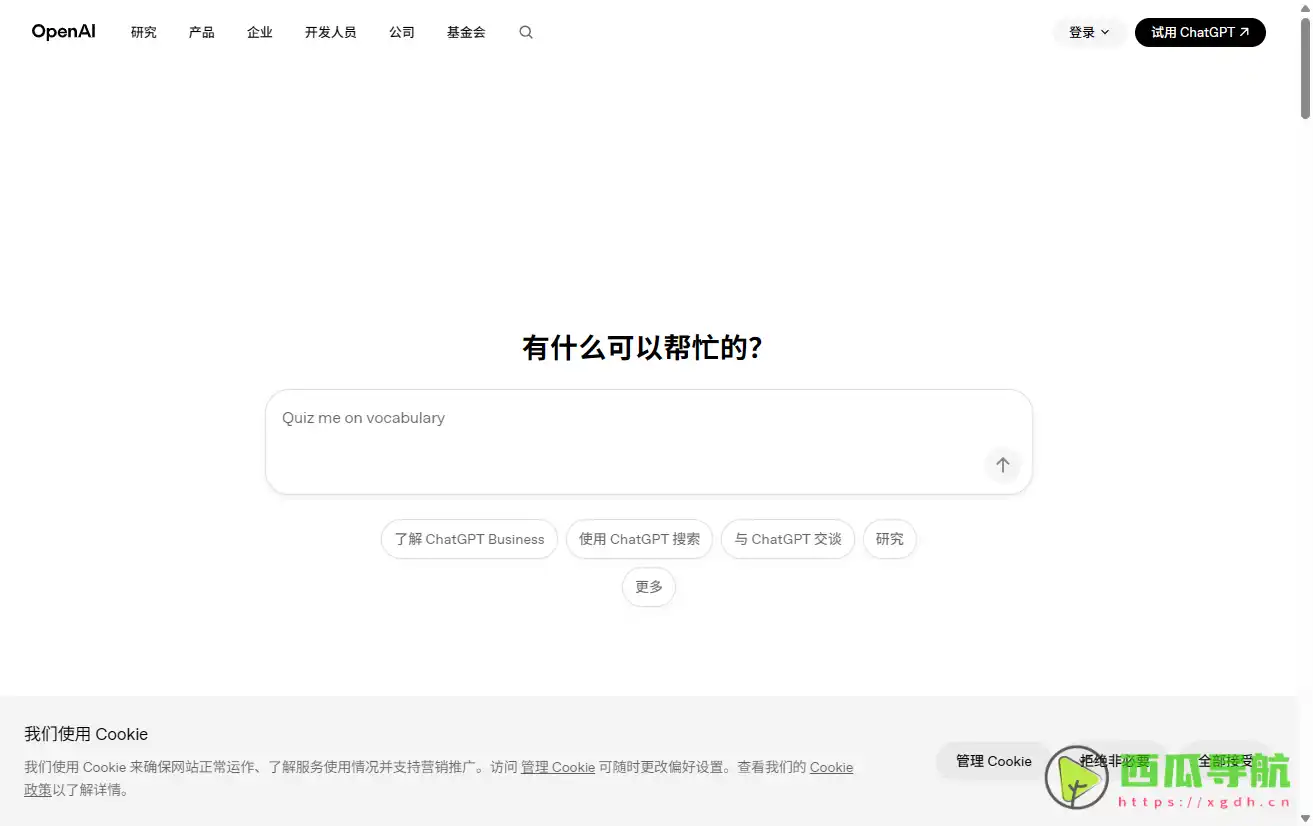Click 管理 Cookie in the banner

[993, 761]
